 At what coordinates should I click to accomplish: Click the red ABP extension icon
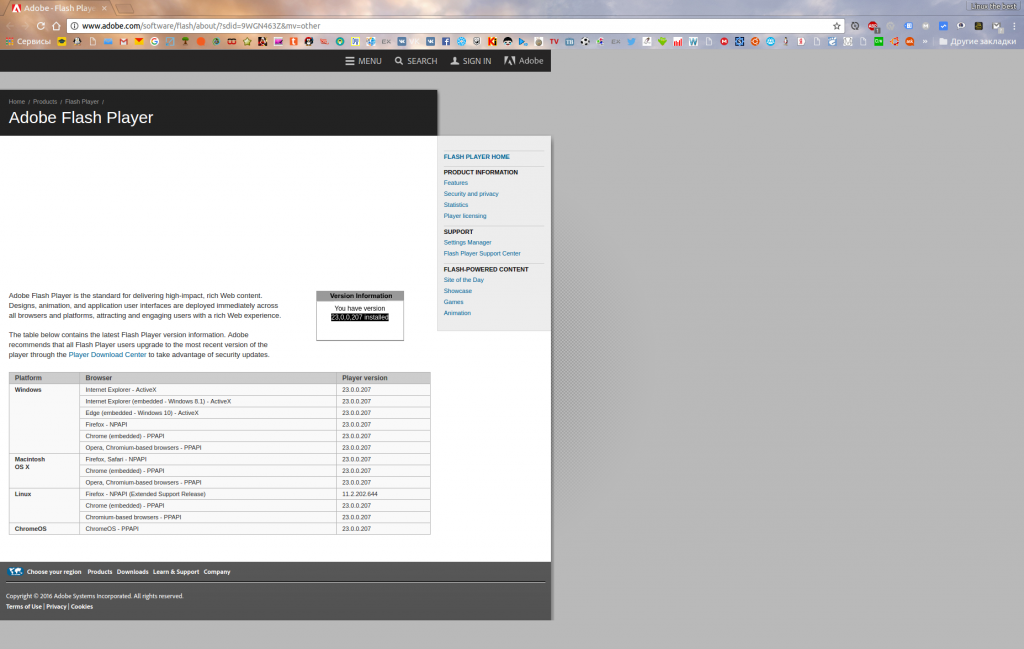873,25
